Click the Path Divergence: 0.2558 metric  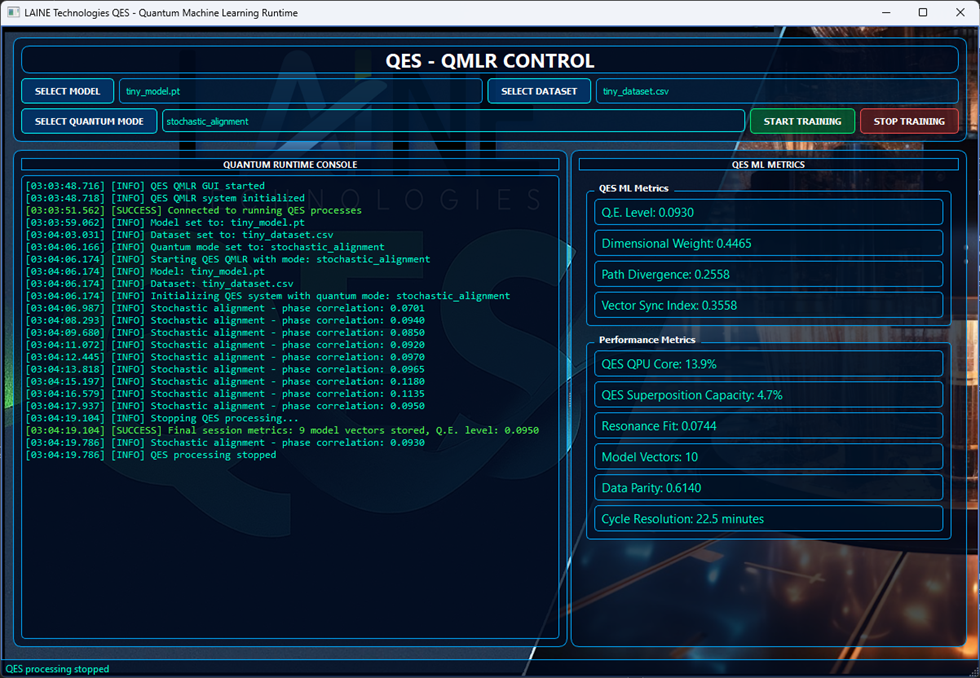tap(768, 274)
